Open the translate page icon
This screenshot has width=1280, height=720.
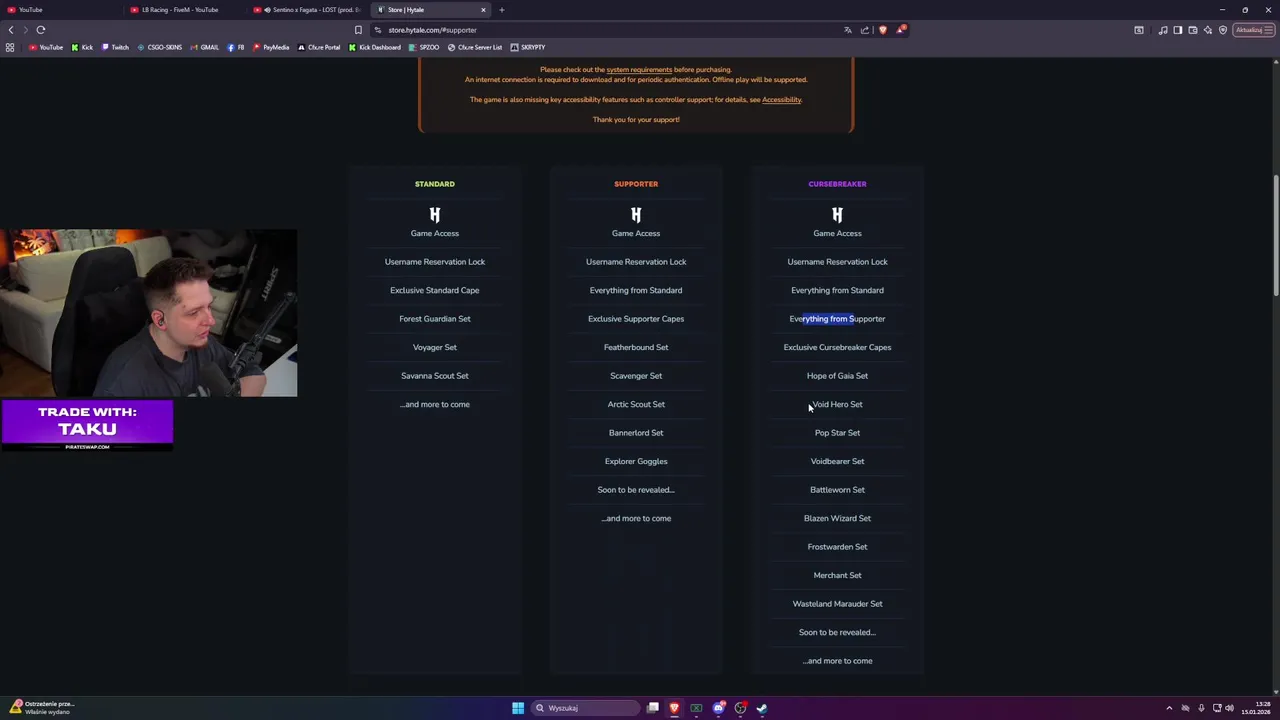click(x=848, y=30)
